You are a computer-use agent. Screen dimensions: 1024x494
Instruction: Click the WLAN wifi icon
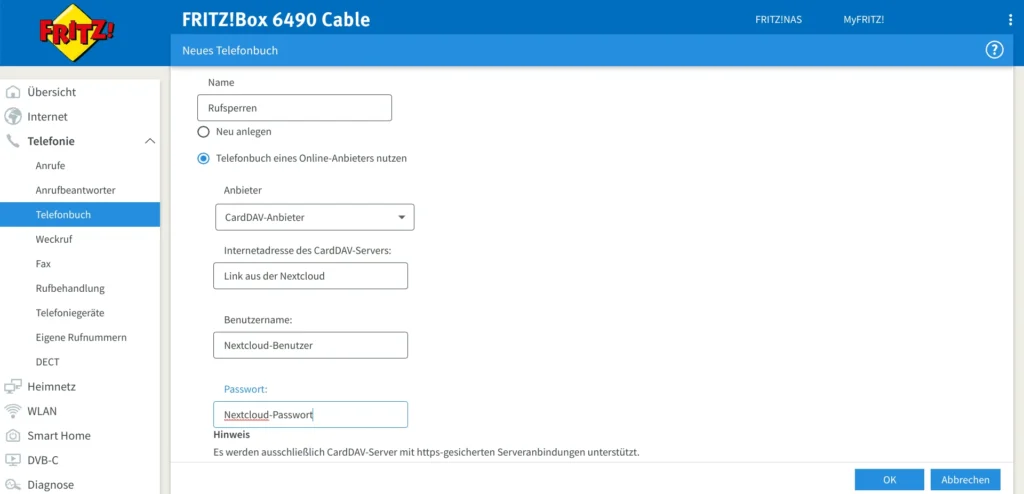(x=13, y=411)
